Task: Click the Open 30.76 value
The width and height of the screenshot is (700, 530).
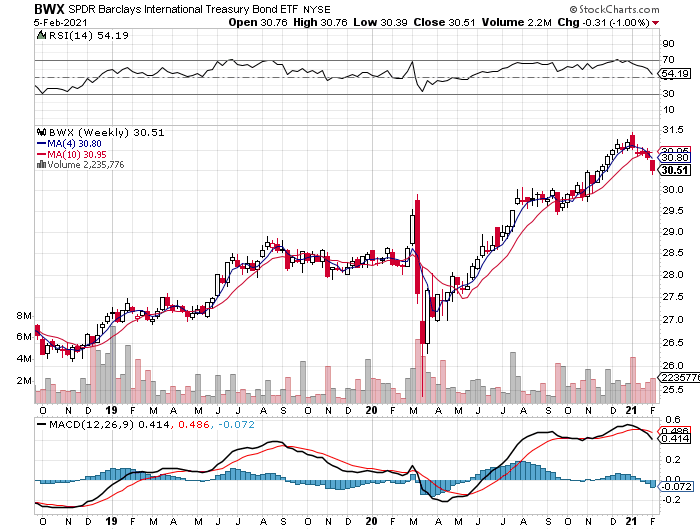Action: click(x=258, y=22)
